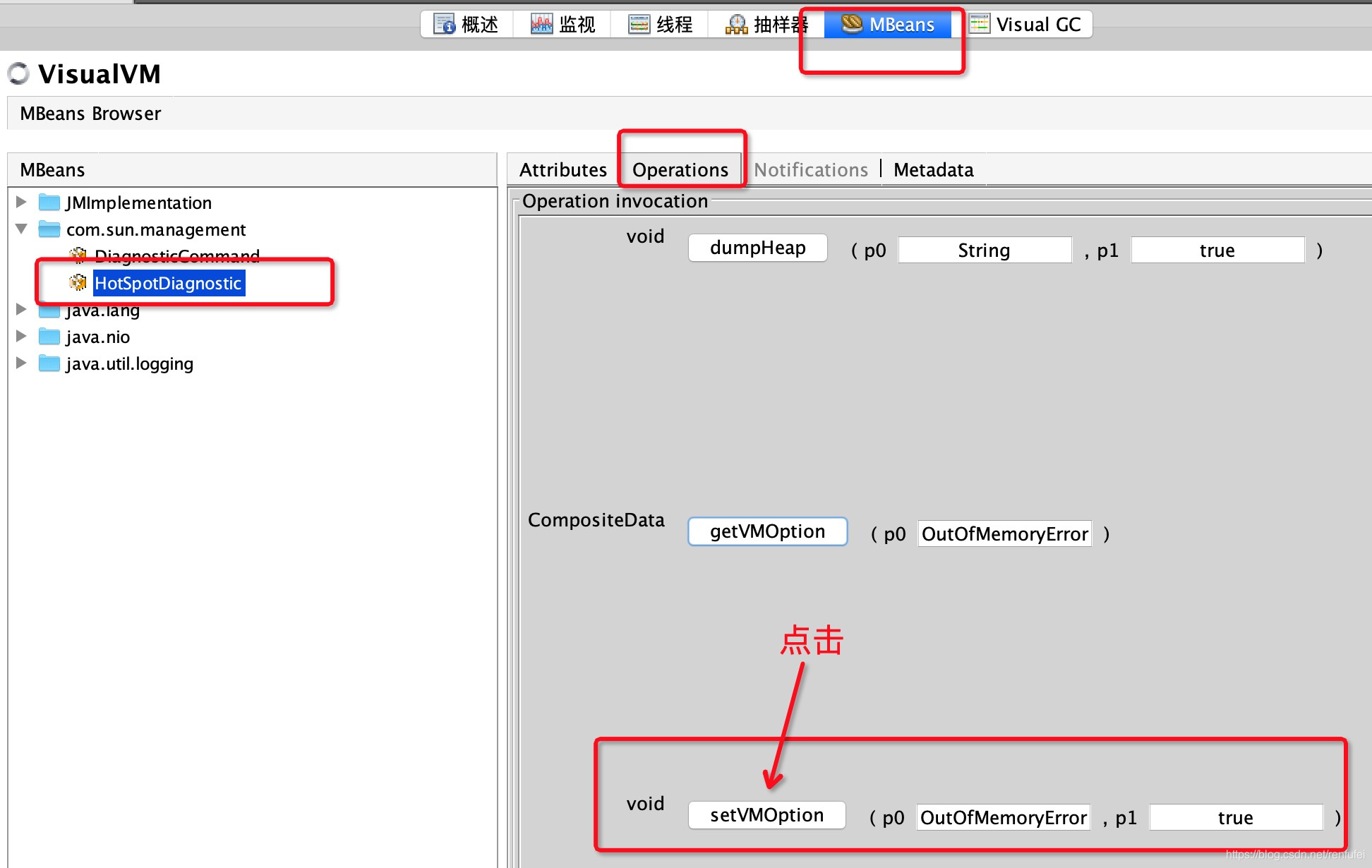Edit dumpHeap p1 true field
Screen dimensions: 1372x868
tap(1217, 251)
